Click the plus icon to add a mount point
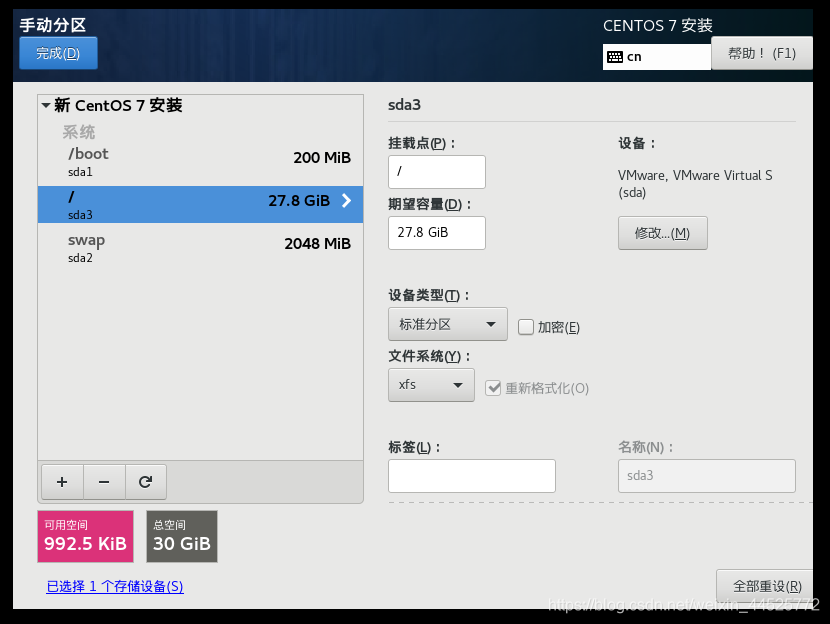 pyautogui.click(x=62, y=482)
